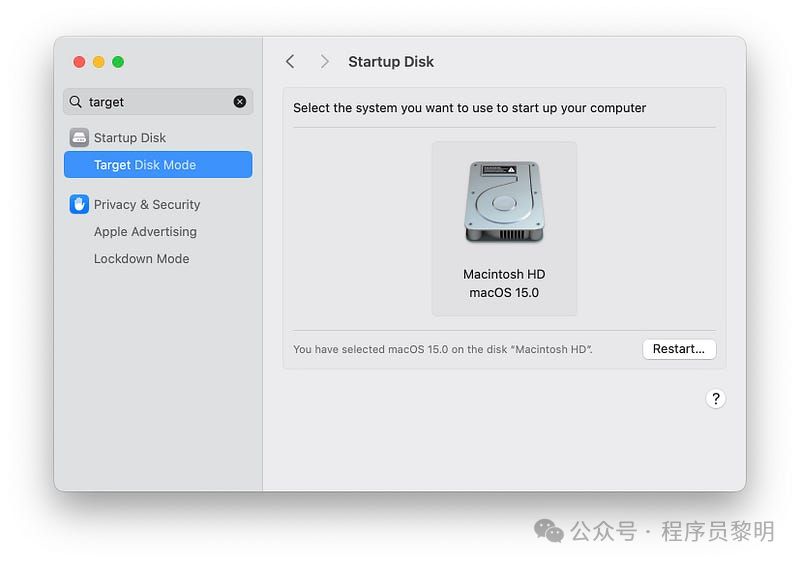Click the search magnifier icon

click(x=76, y=102)
